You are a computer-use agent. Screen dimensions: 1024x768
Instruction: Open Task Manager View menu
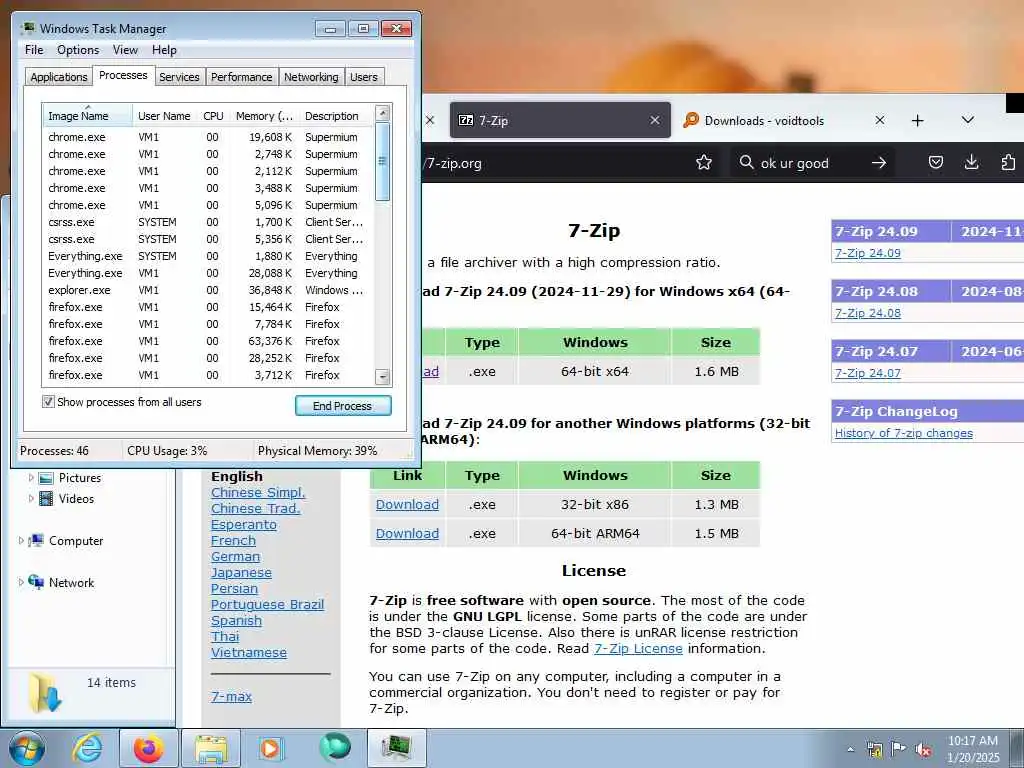point(125,50)
